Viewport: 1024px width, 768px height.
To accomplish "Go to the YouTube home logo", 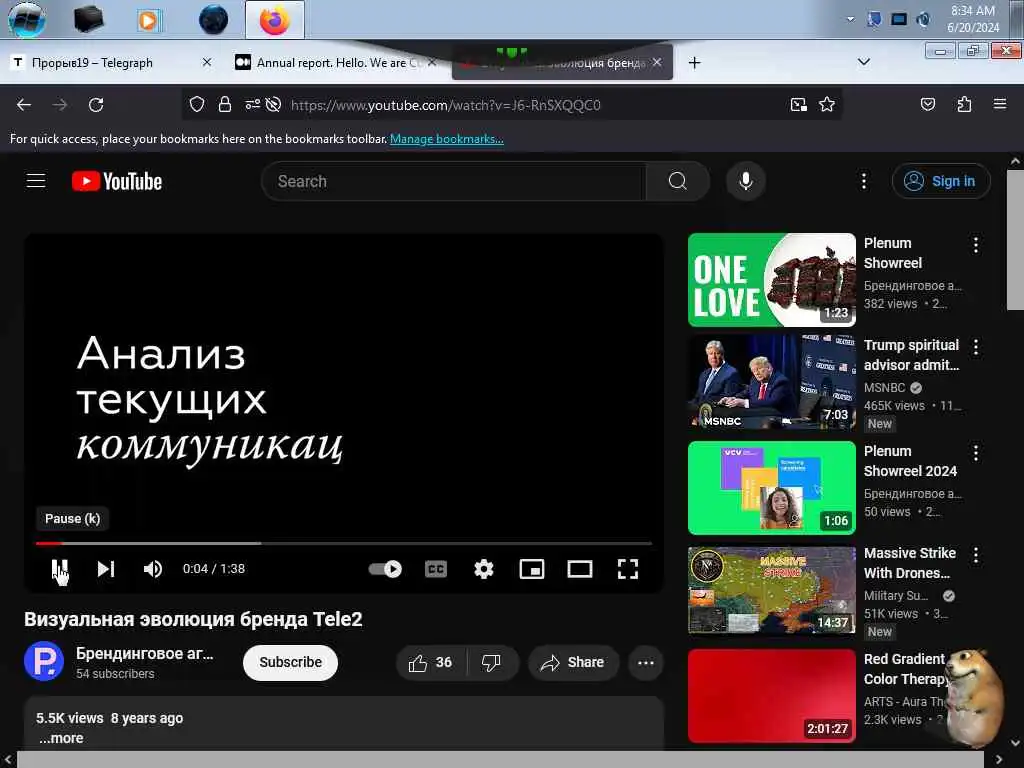I will coord(117,181).
